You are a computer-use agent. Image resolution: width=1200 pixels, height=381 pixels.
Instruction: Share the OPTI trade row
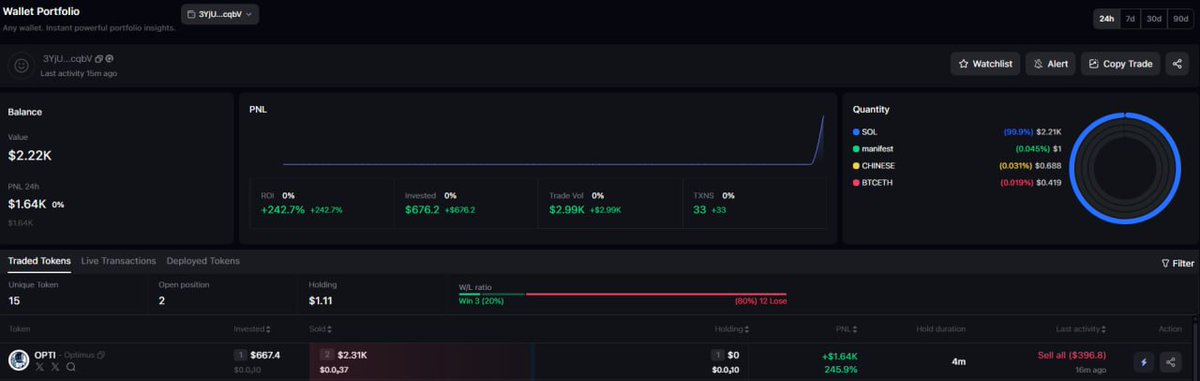point(1171,362)
